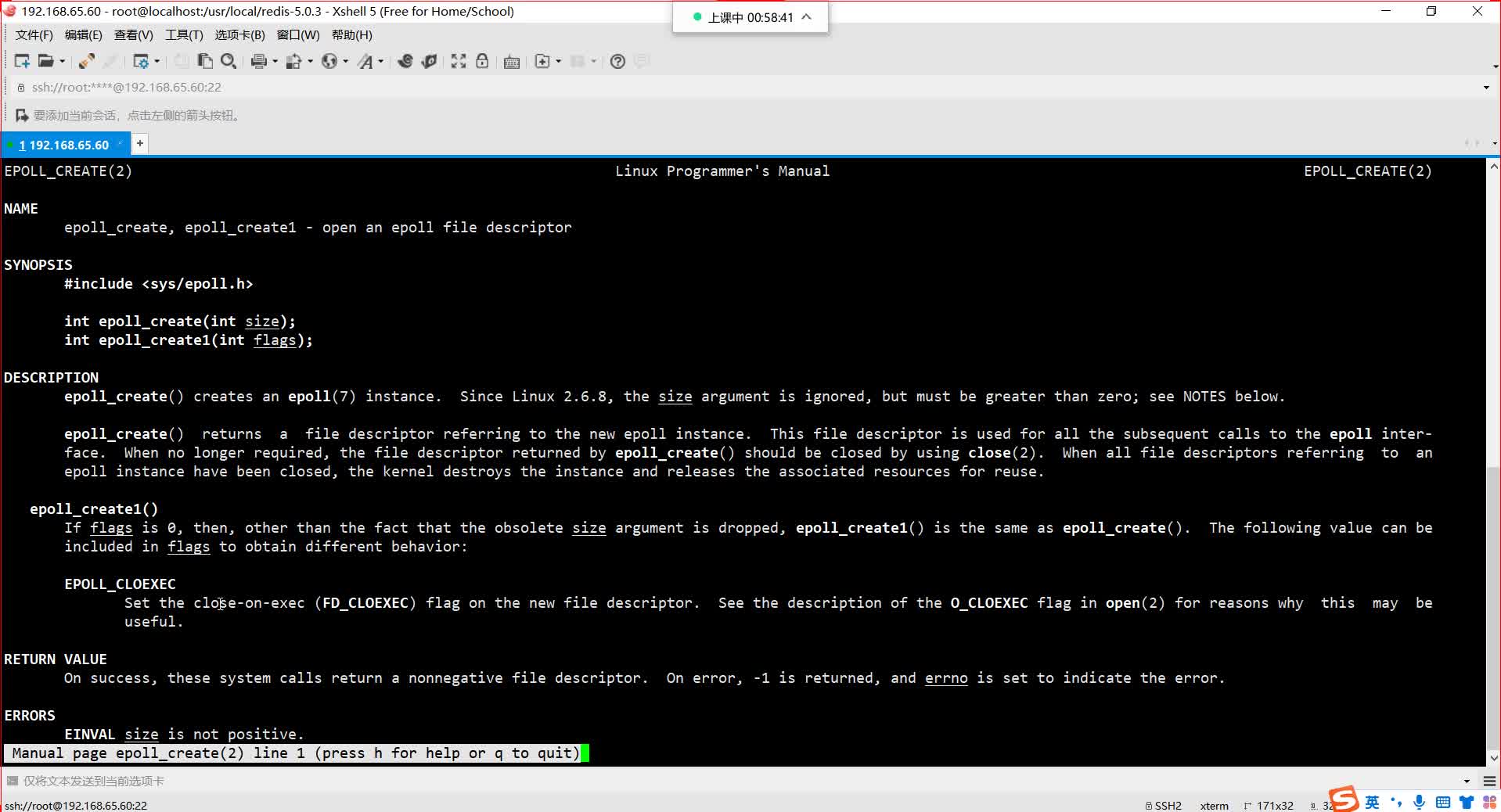1501x812 pixels.
Task: Paste clipboard contents using the paste icon
Action: tap(205, 61)
